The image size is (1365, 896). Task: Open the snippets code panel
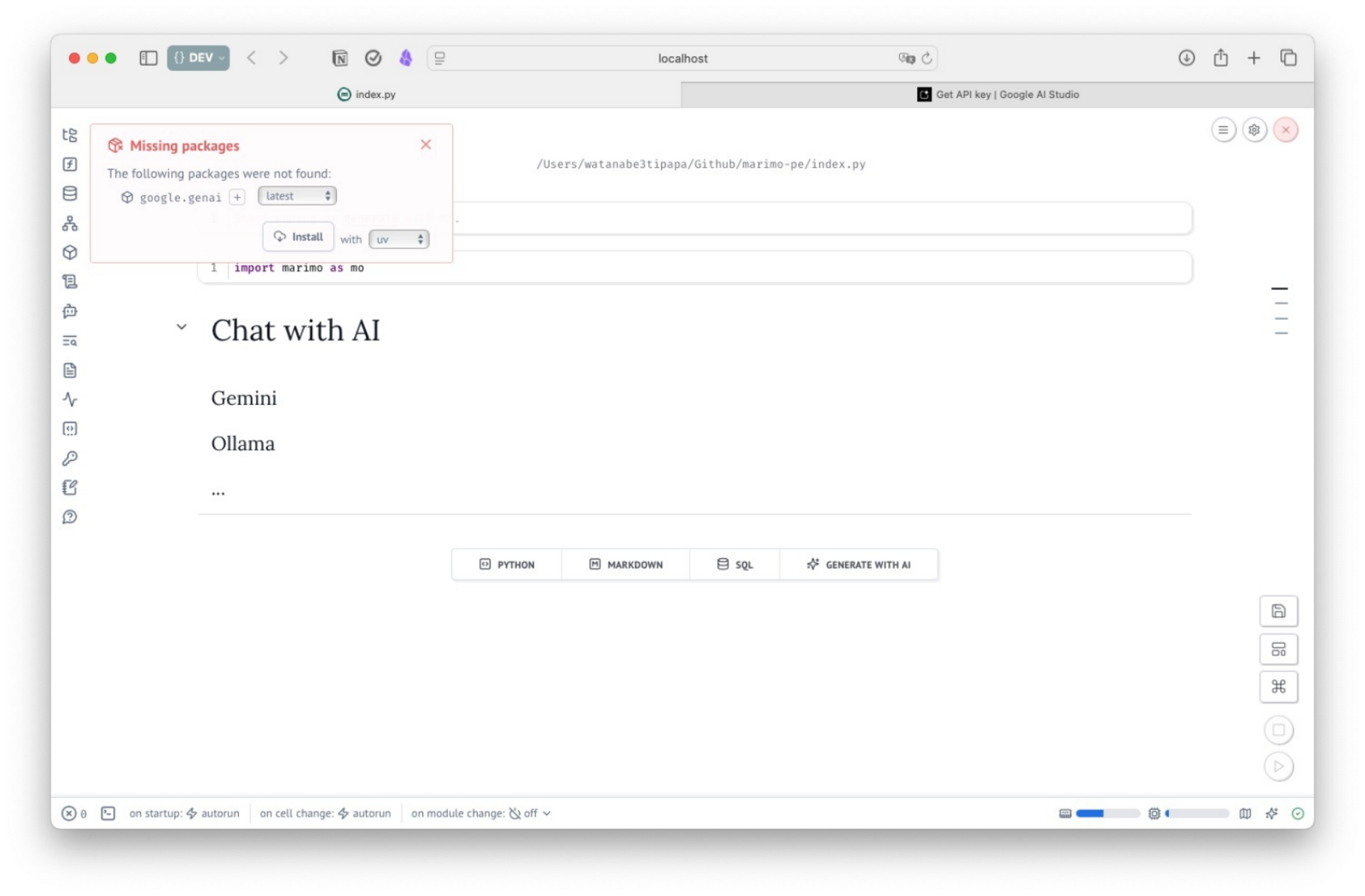coord(70,428)
